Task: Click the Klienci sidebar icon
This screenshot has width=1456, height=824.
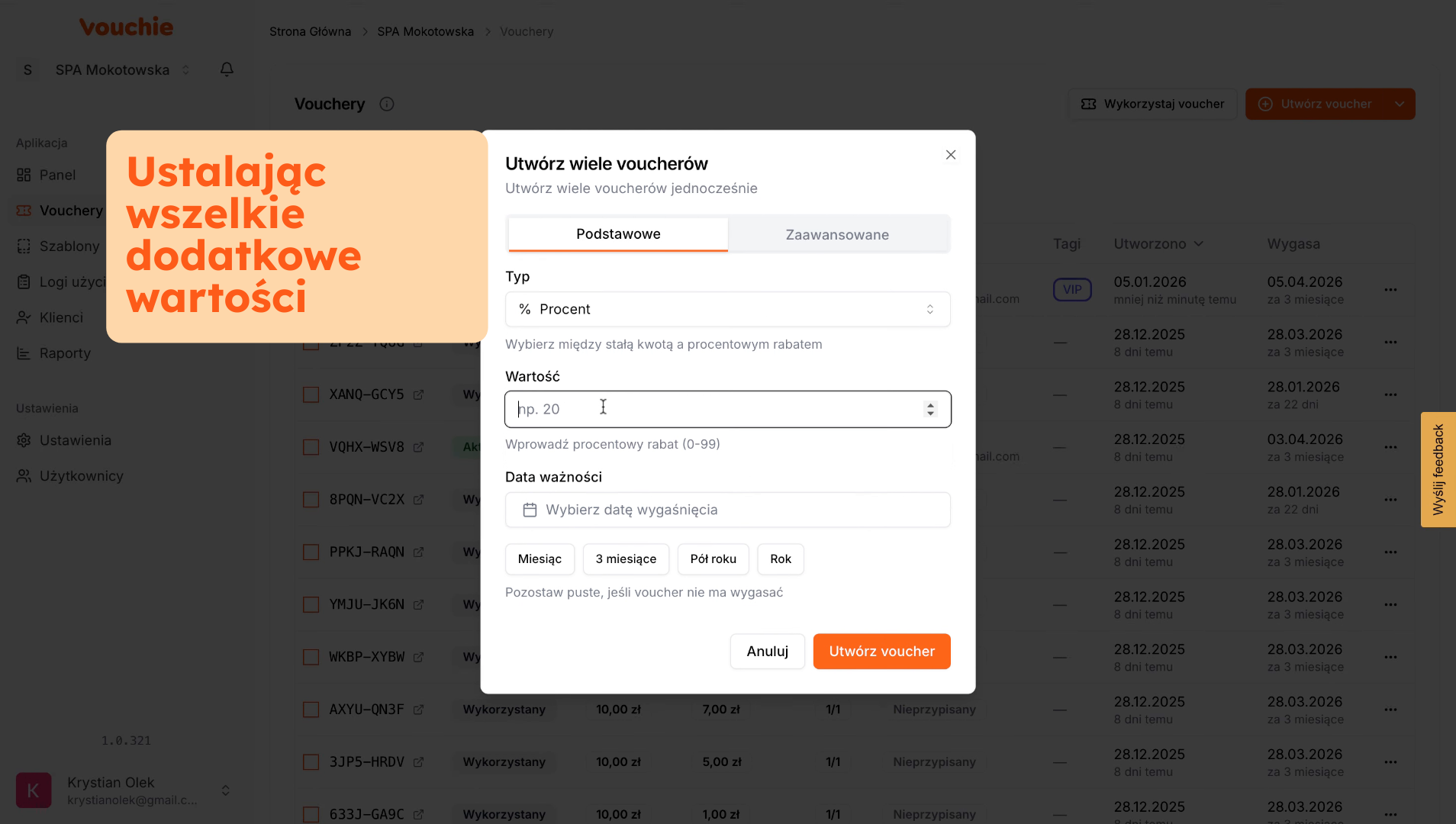Action: tap(24, 317)
